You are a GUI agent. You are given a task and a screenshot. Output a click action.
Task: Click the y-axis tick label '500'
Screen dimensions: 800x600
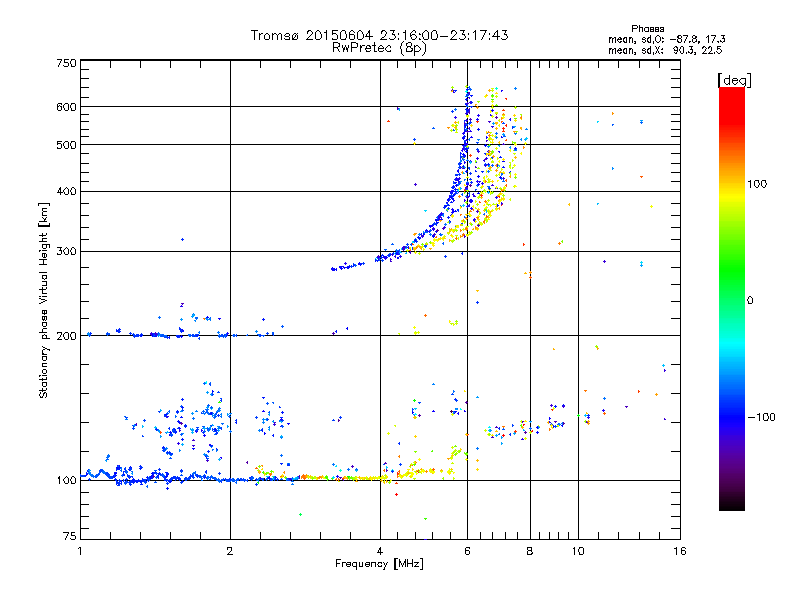point(66,145)
